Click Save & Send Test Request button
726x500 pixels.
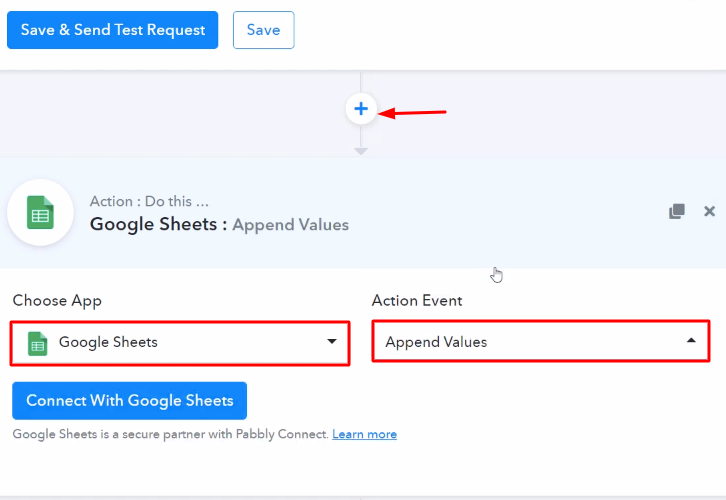click(x=113, y=30)
